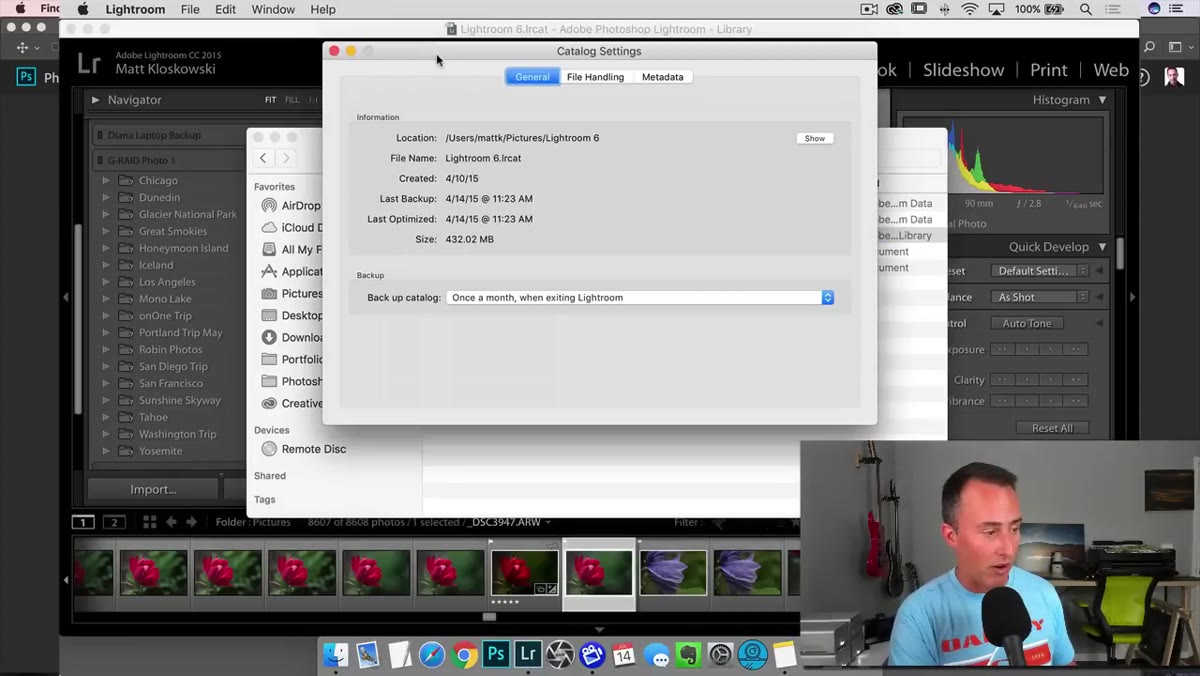
Task: Collapse the Quick Develop panel
Action: click(1102, 247)
